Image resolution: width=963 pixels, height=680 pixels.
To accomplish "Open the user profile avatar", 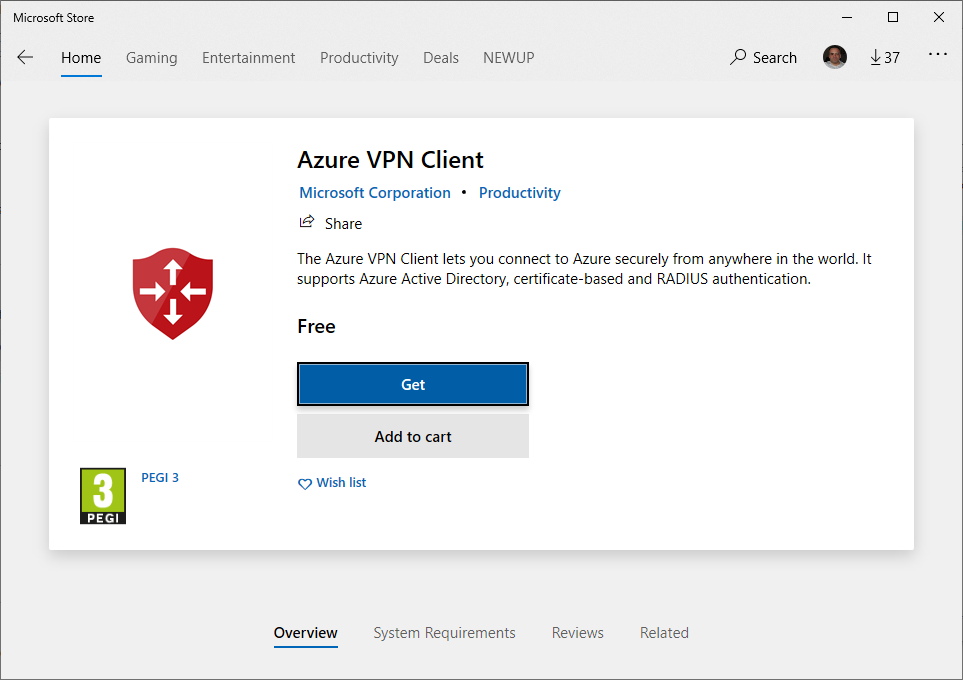I will 835,57.
